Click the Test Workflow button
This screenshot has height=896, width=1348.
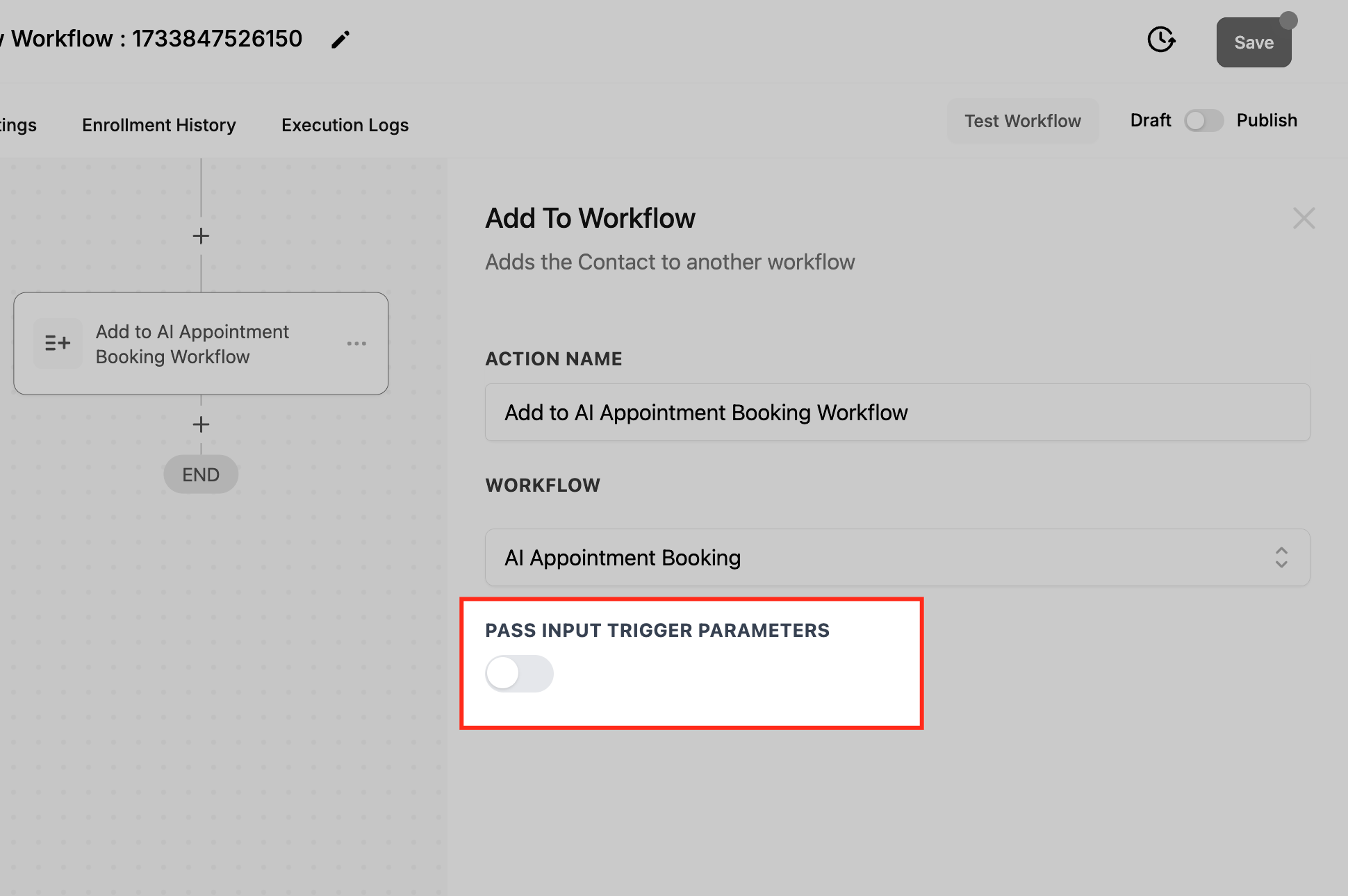pos(1022,121)
